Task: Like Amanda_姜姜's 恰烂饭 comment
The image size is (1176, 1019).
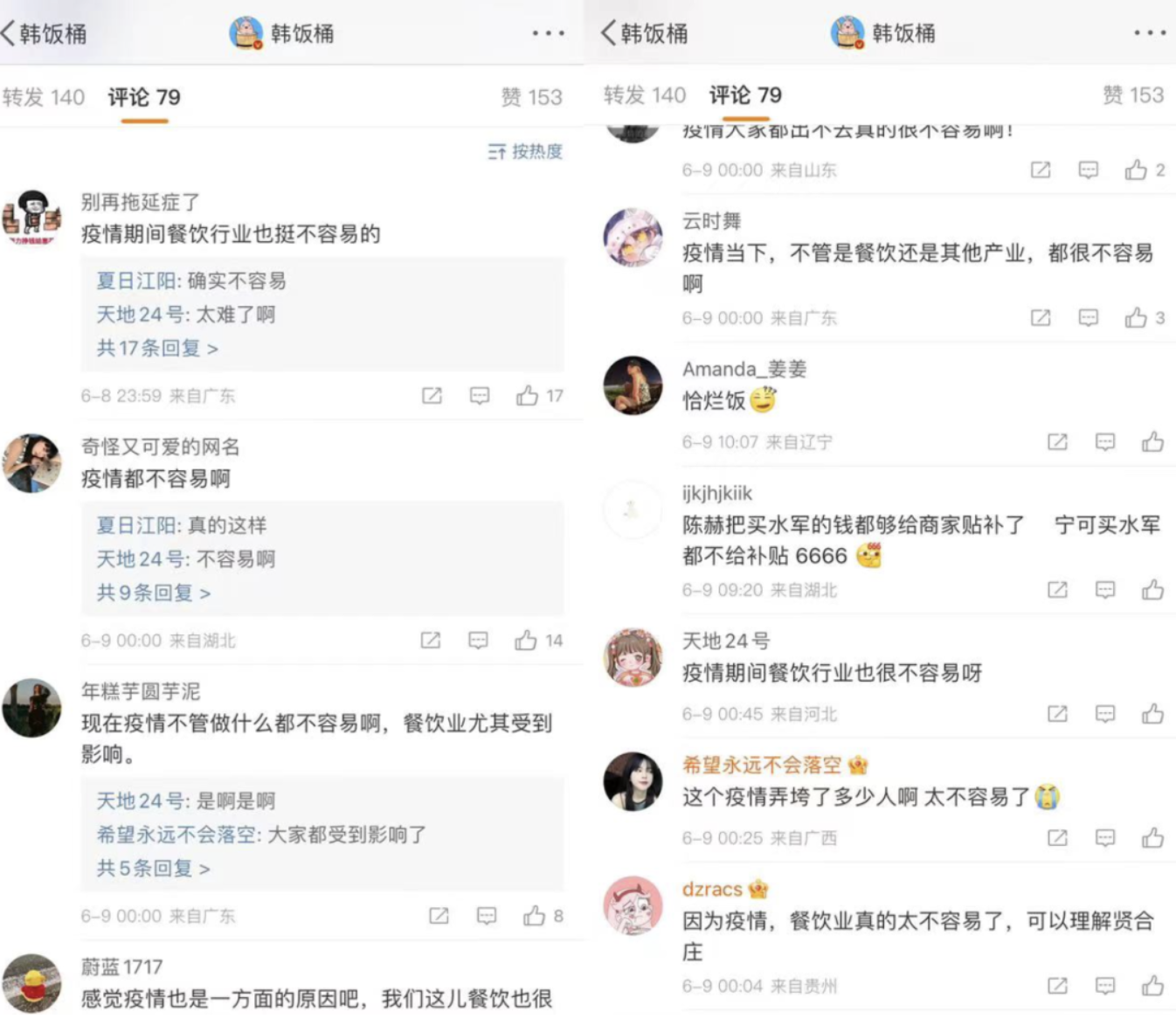Action: pos(1152,441)
